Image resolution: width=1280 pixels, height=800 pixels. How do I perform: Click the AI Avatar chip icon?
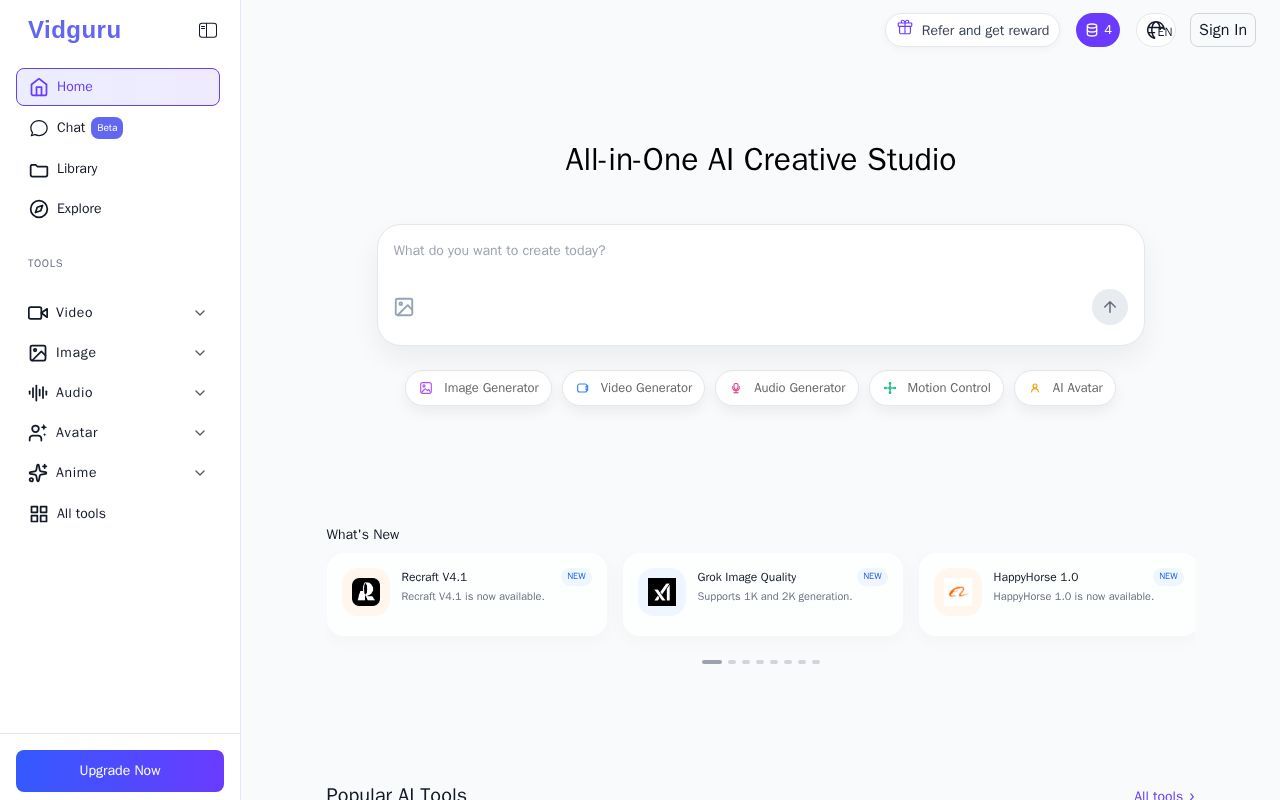1035,388
